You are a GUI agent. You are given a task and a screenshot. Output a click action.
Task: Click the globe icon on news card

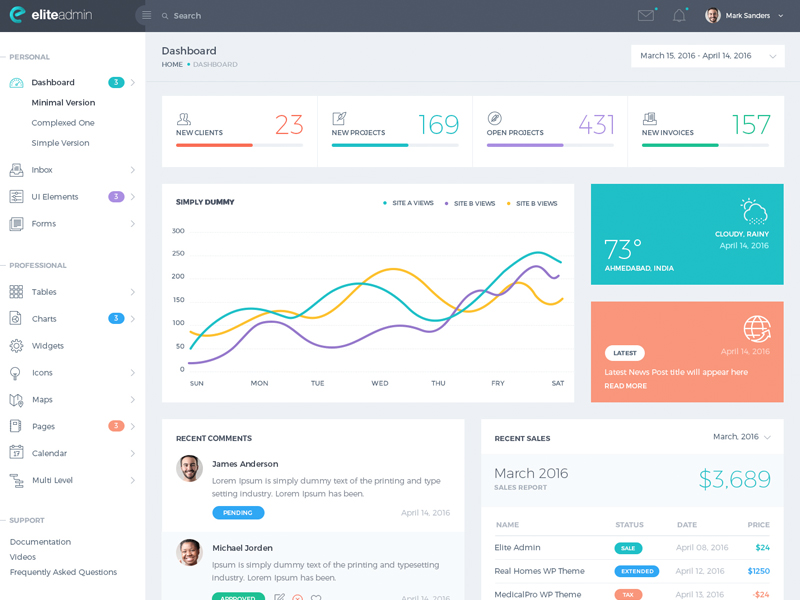(x=757, y=328)
